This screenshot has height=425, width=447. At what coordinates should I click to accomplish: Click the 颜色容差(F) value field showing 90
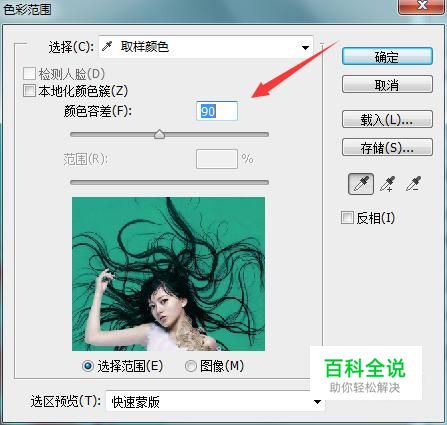coord(217,111)
